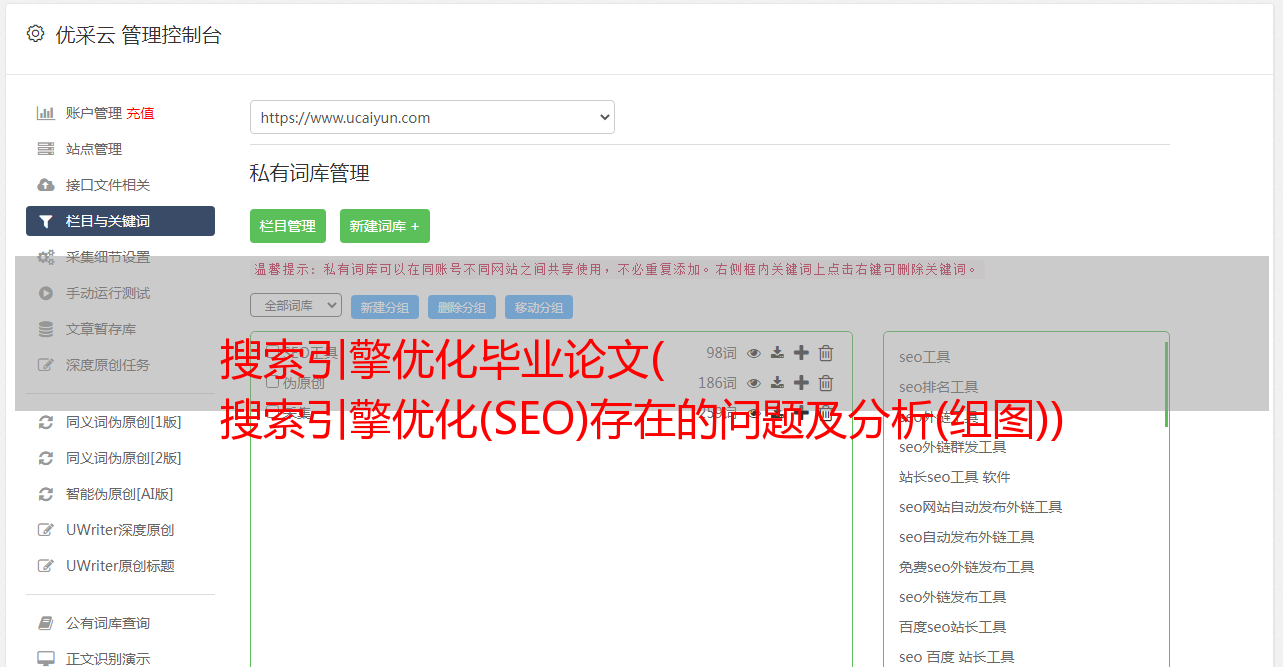The height and width of the screenshot is (667, 1283).
Task: Open 账户管理 in the sidebar
Action: (94, 113)
